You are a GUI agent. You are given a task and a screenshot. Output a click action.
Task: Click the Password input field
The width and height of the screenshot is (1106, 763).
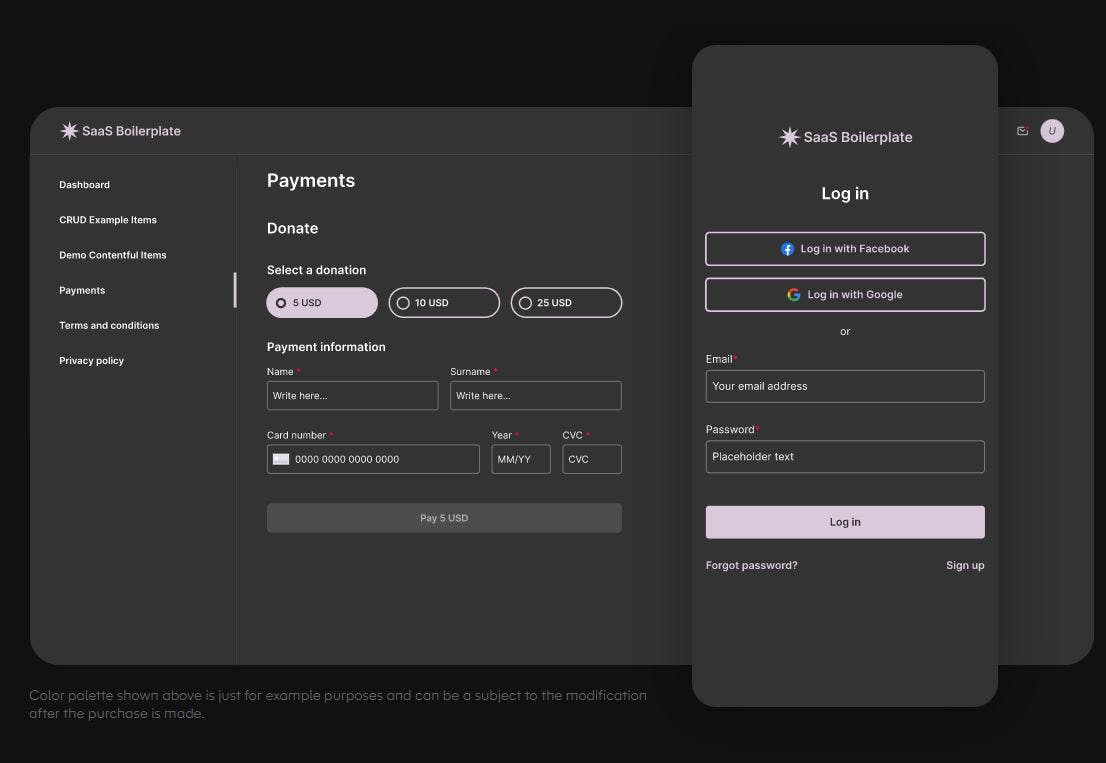point(845,457)
